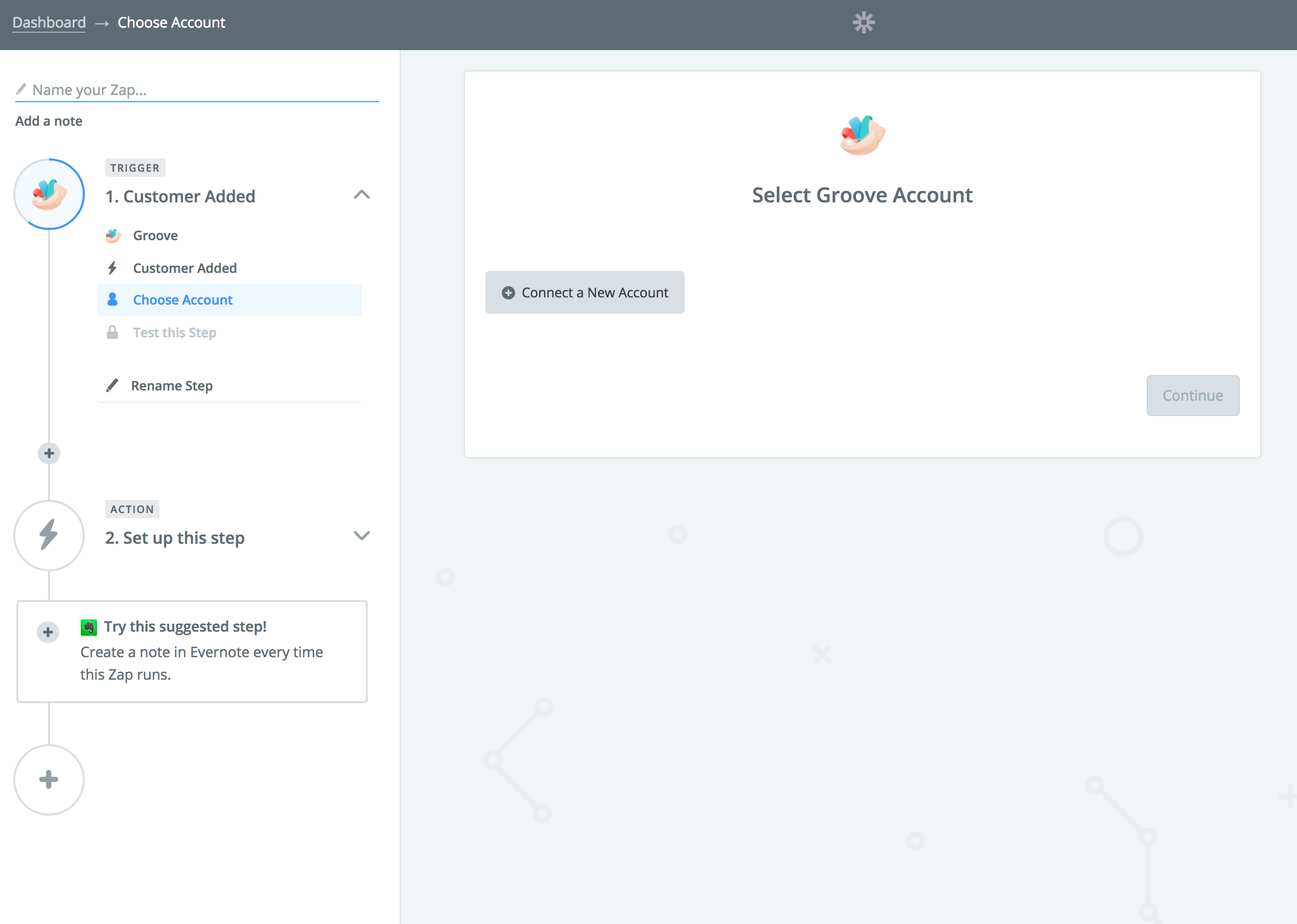
Task: Click the Evernote icon in suggestion
Action: [89, 627]
